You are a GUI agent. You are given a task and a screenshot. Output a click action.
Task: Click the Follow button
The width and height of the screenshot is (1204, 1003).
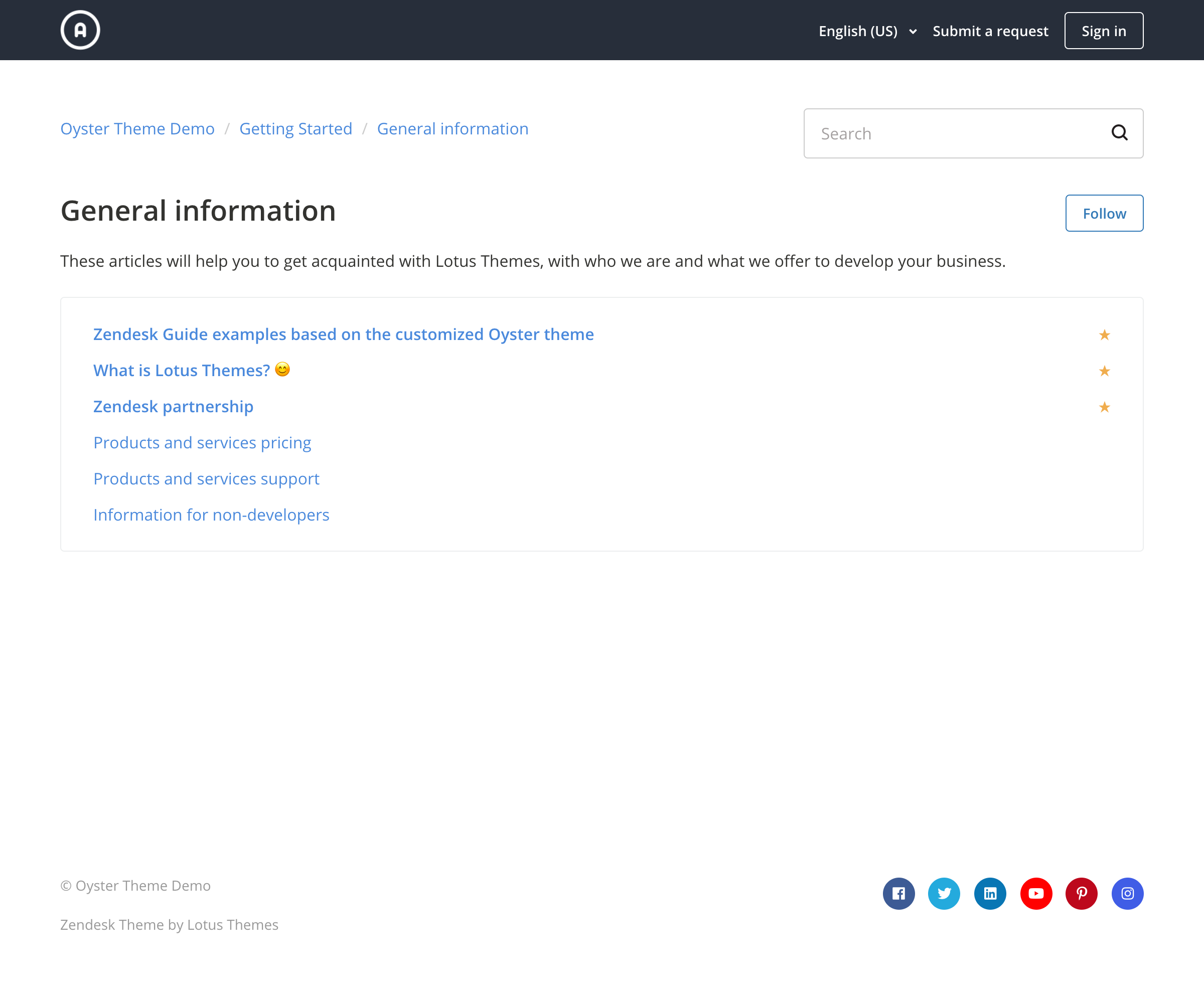pos(1104,213)
